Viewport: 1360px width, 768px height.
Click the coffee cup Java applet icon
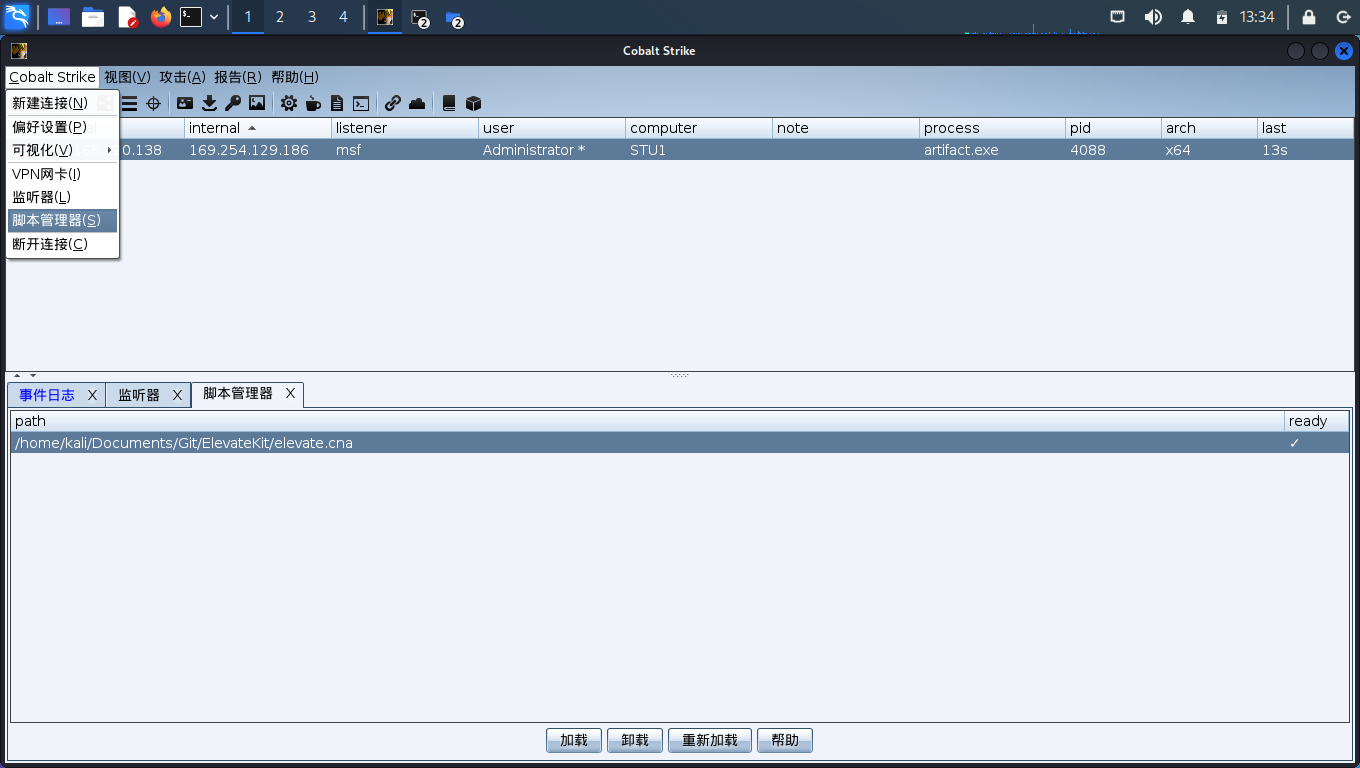313,103
